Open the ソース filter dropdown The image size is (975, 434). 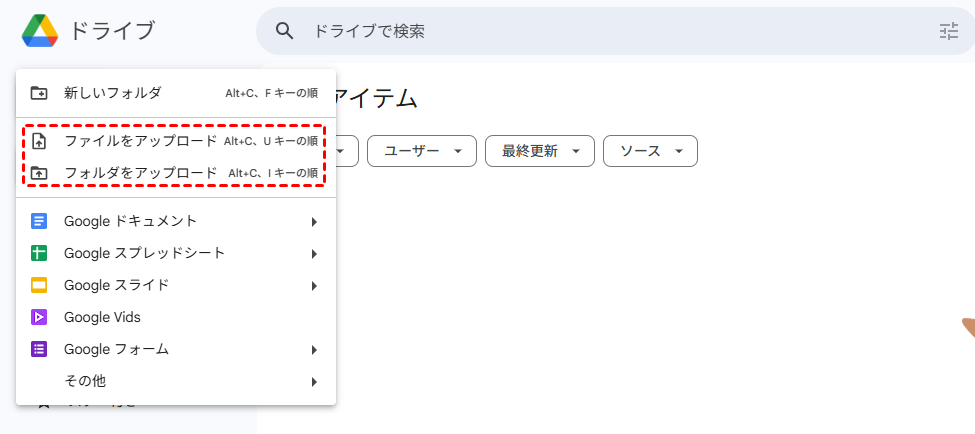coord(650,151)
